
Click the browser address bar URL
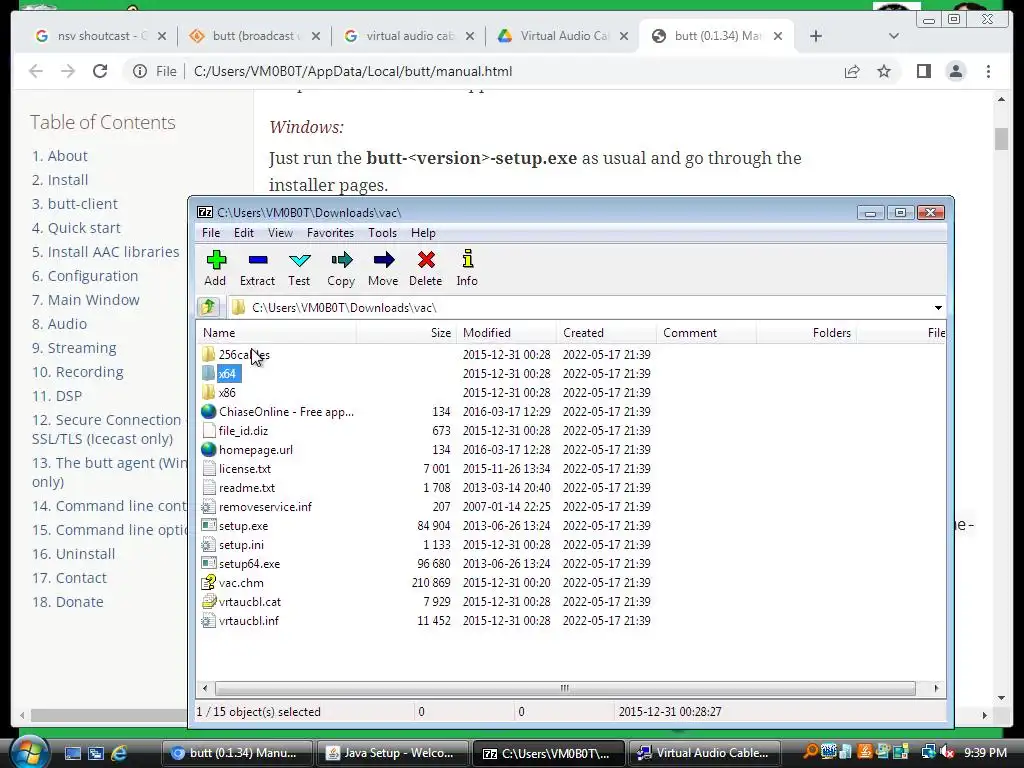[353, 71]
